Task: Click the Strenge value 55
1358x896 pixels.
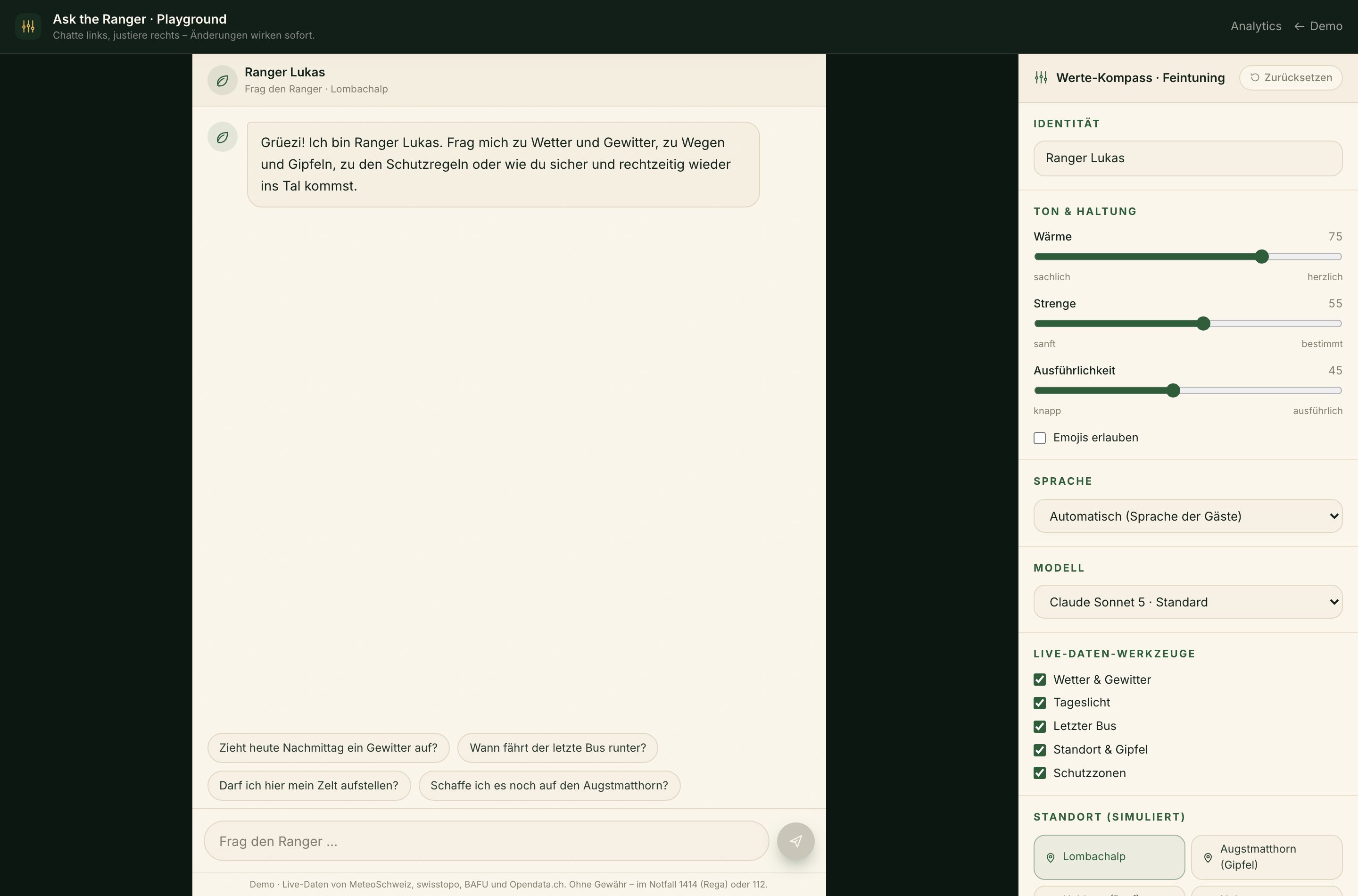Action: point(1335,303)
